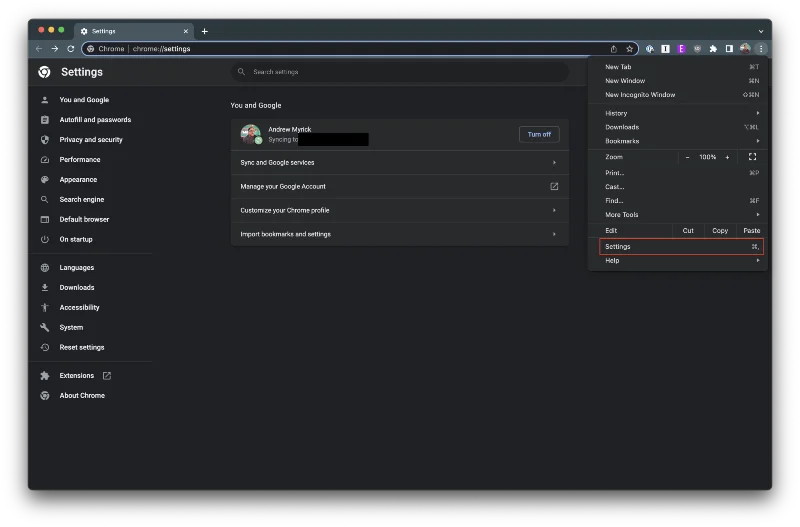Select Settings in the Chrome menu

(681, 246)
